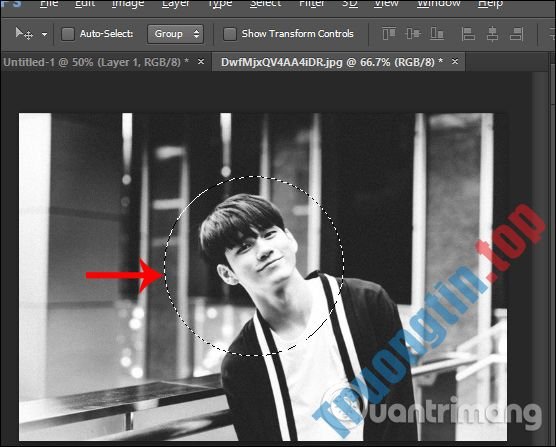Open the Help menu
This screenshot has height=447, width=556.
[x=490, y=4]
